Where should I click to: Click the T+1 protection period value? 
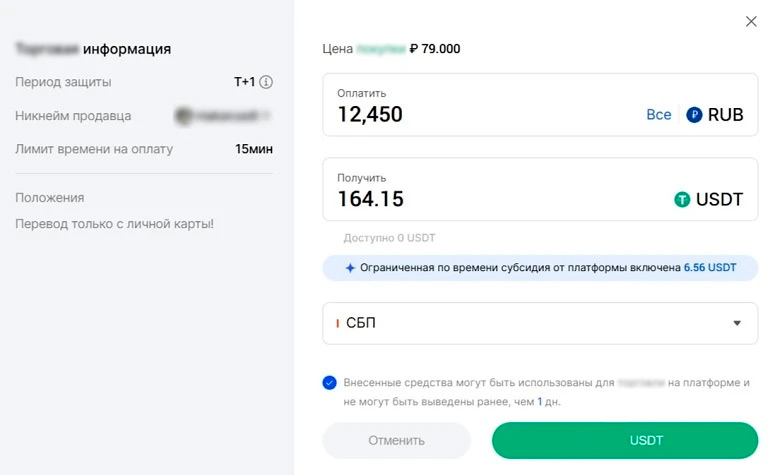tap(244, 82)
